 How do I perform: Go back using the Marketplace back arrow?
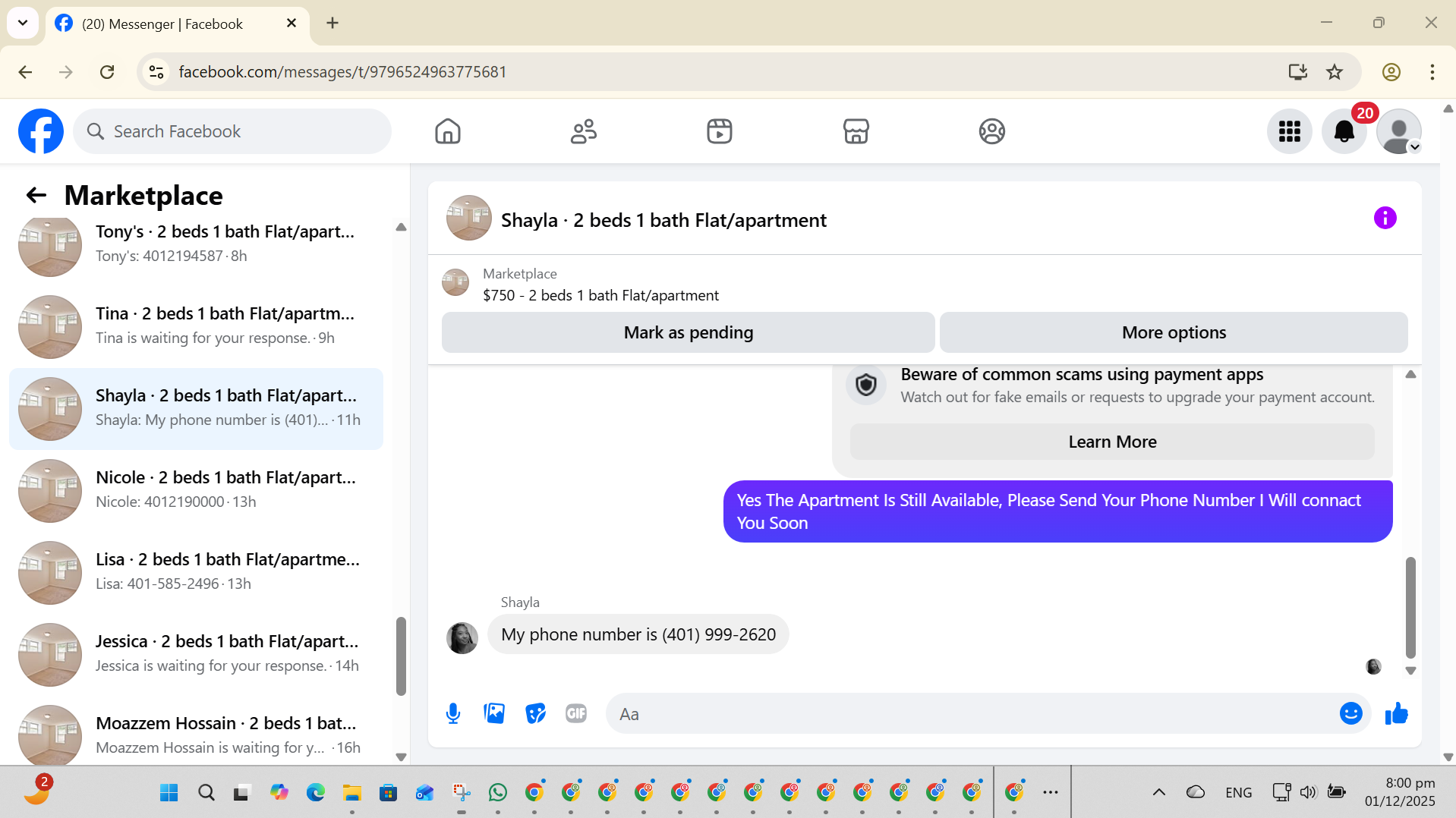(x=36, y=196)
